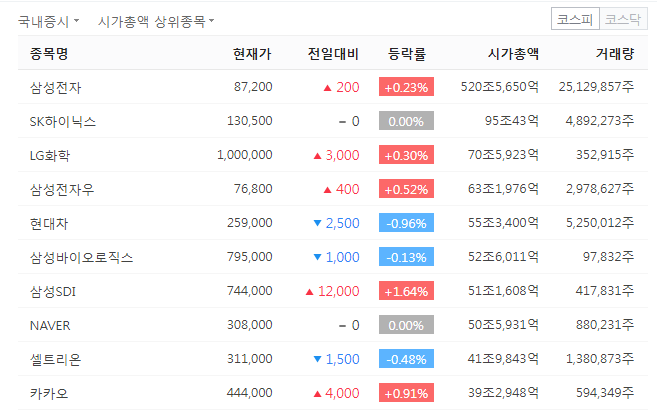Viewport: 657px width, 415px height.
Task: Click the volume 1,380,873주
Action: click(600, 358)
